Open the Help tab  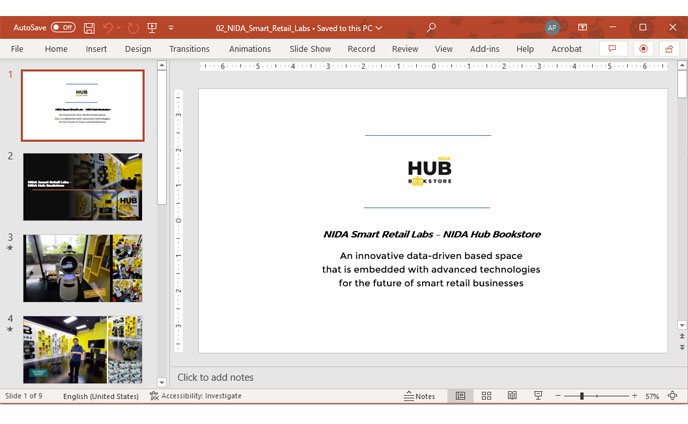coord(525,49)
